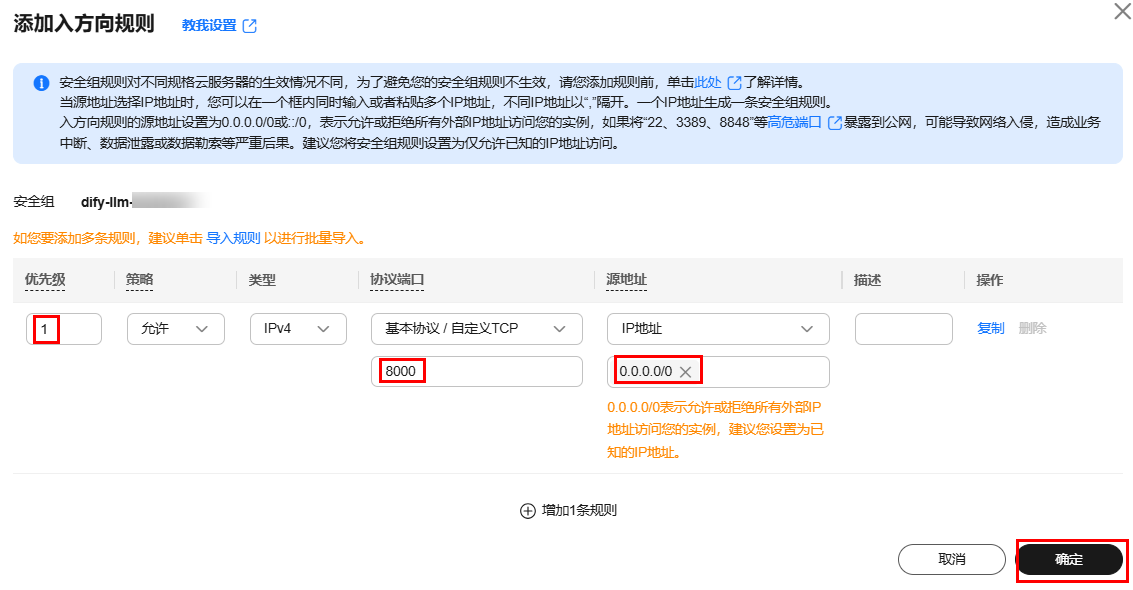Click the blue info icon in the notice
This screenshot has width=1133, height=590.
pyautogui.click(x=41, y=83)
